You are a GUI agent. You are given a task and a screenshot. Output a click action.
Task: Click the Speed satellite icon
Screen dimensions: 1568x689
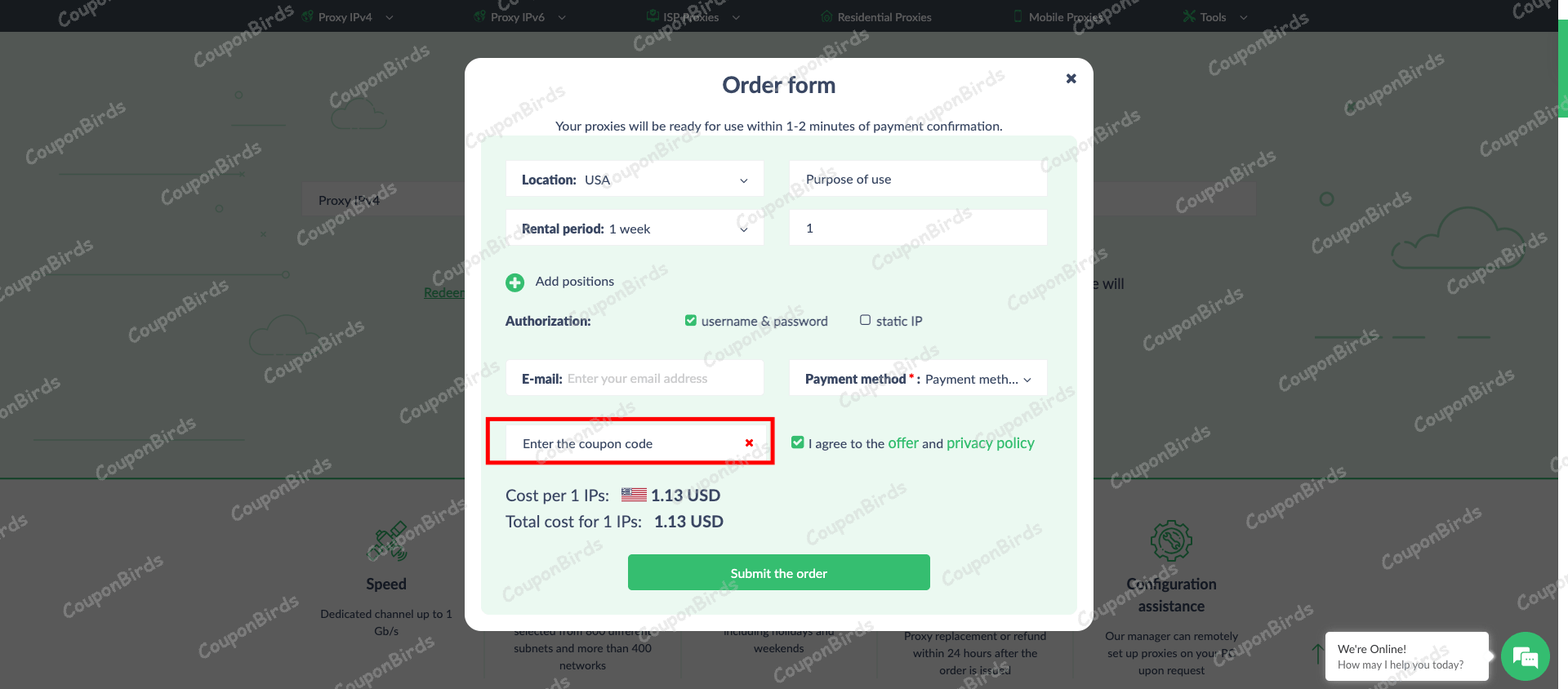click(386, 541)
